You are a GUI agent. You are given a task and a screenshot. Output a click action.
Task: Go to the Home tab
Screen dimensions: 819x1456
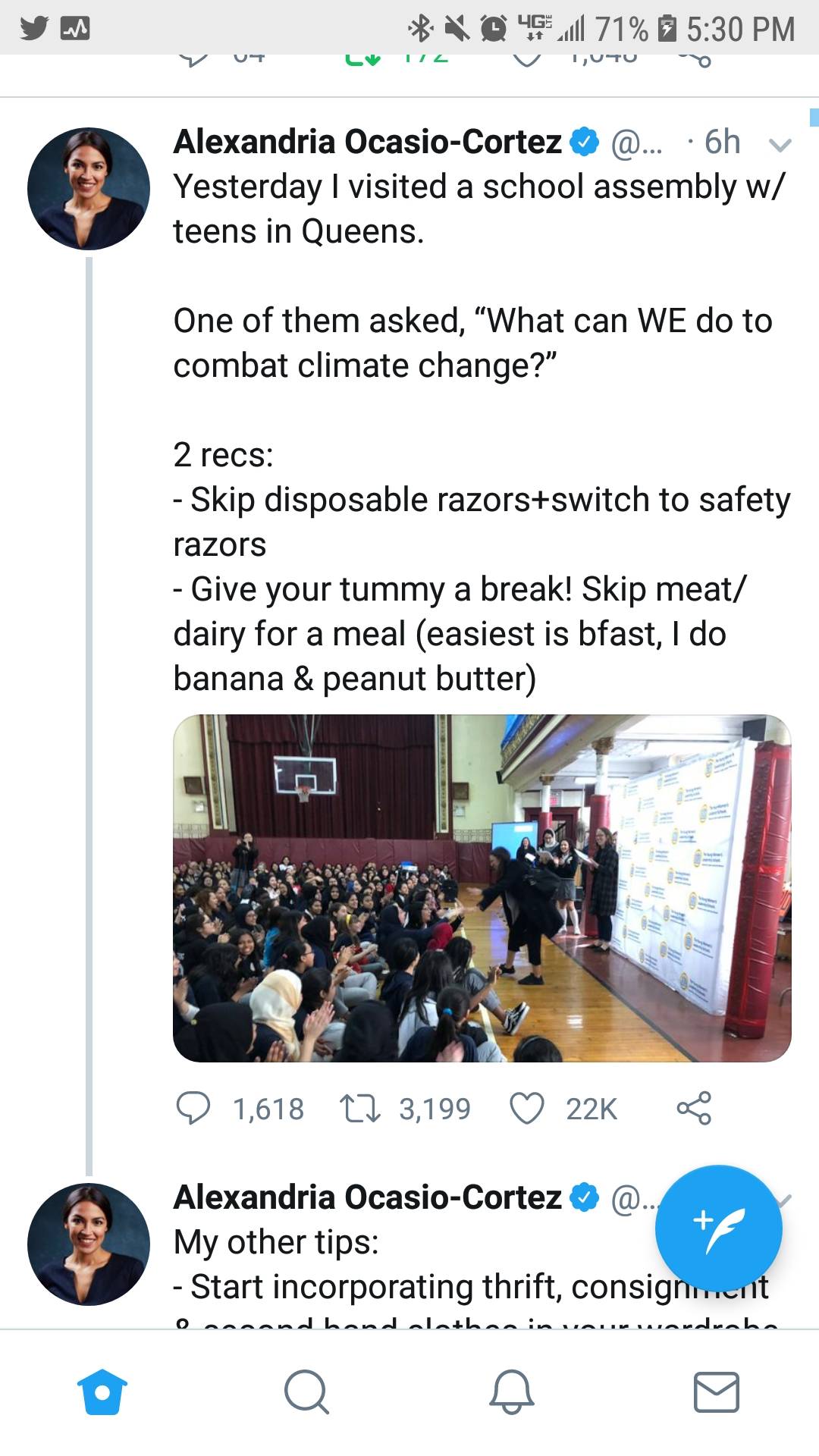(x=102, y=1392)
